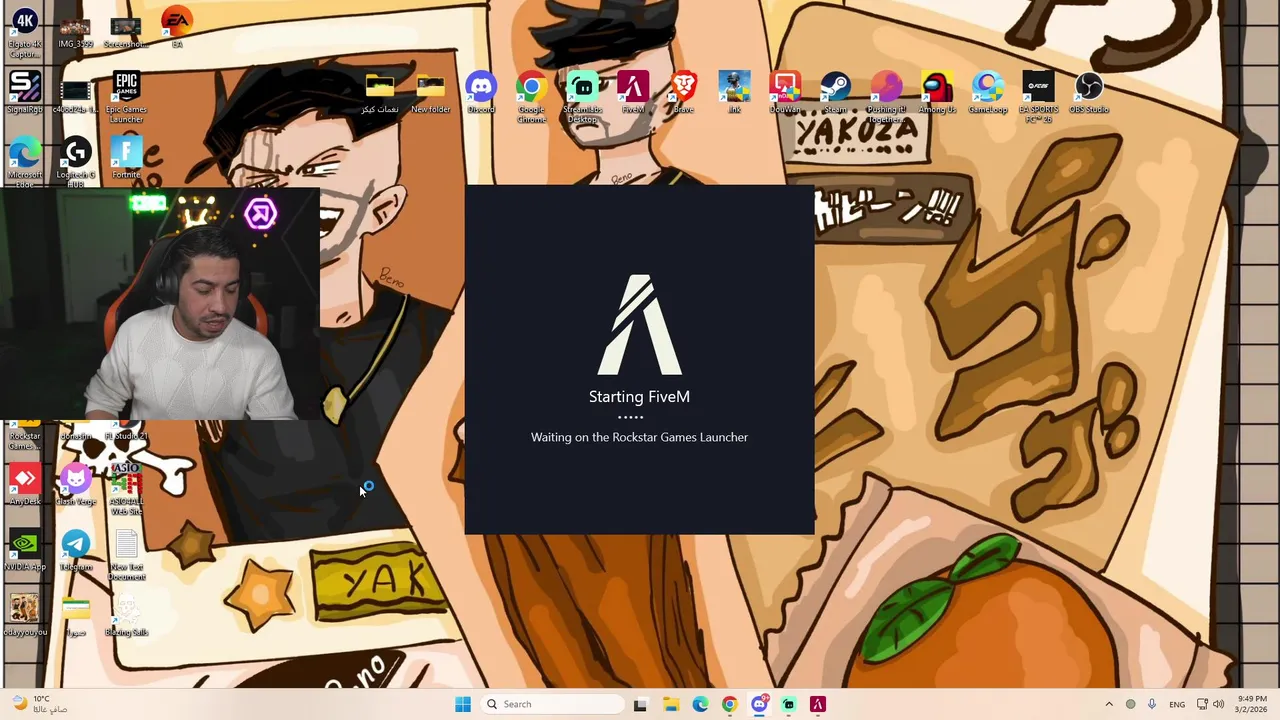Launch EA SPORTS FC 26 shortcut
This screenshot has height=720, width=1280.
coord(1038,97)
